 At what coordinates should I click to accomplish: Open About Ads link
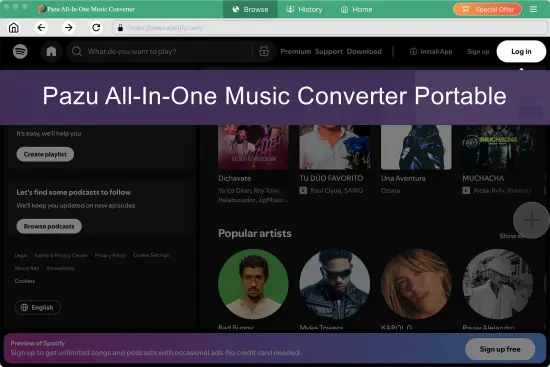(27, 268)
